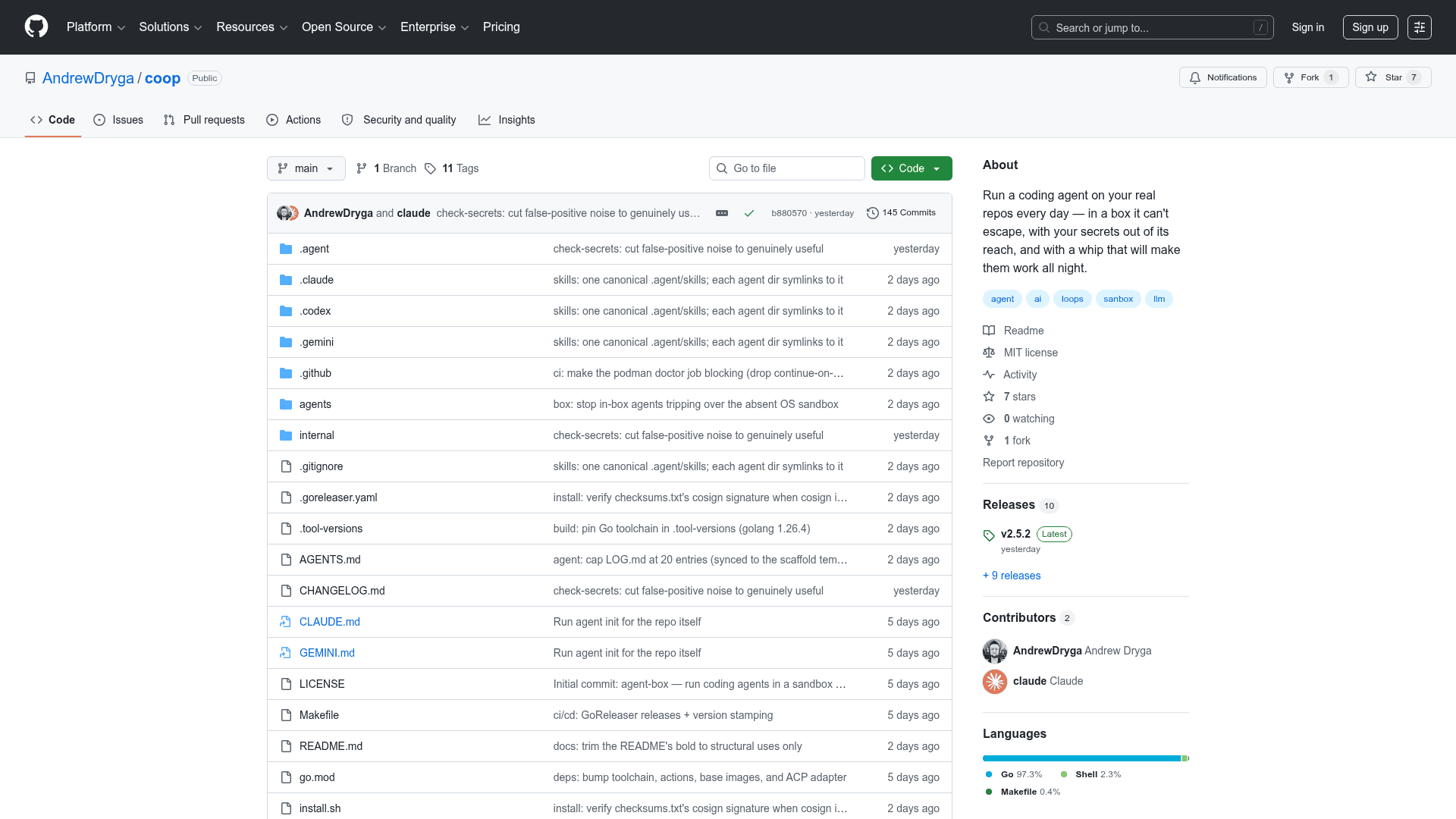Expand the Resources menu
This screenshot has width=1456, height=819.
(252, 27)
